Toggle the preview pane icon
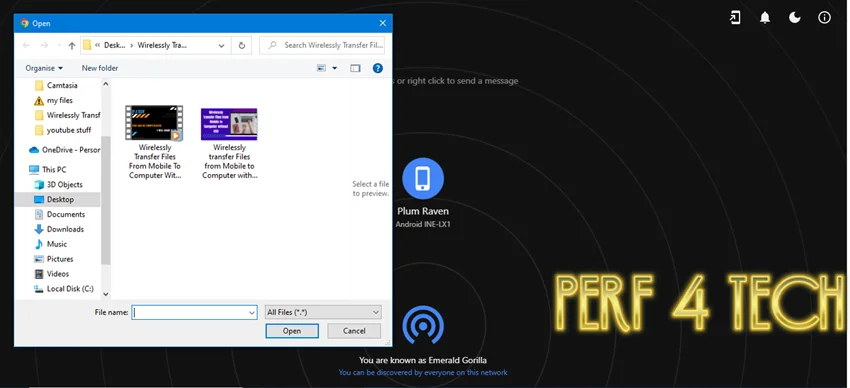 coord(355,68)
